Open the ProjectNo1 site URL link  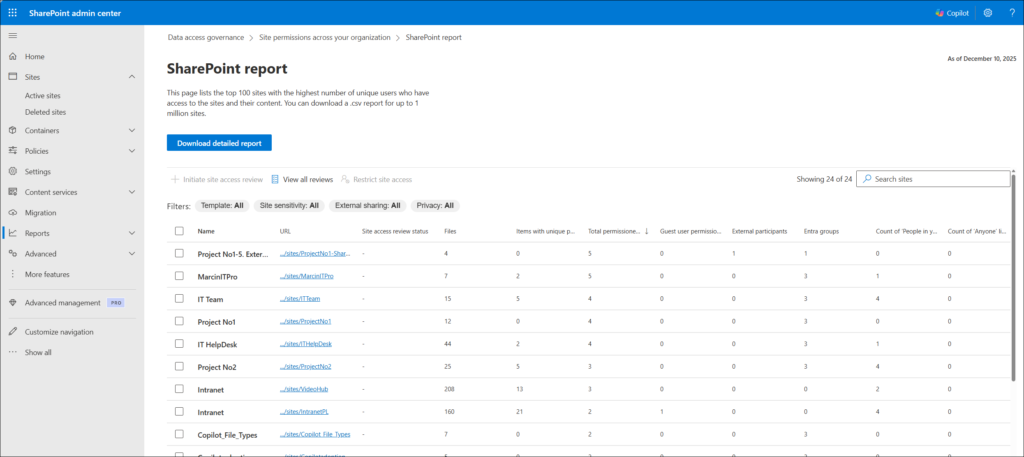coord(306,321)
